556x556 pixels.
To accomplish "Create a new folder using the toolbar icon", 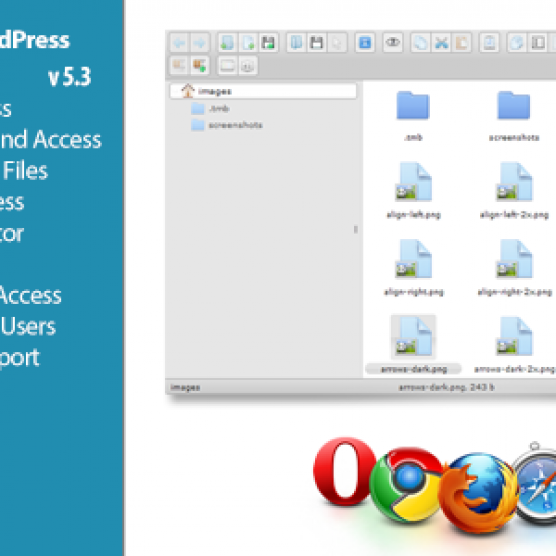I will (x=227, y=43).
